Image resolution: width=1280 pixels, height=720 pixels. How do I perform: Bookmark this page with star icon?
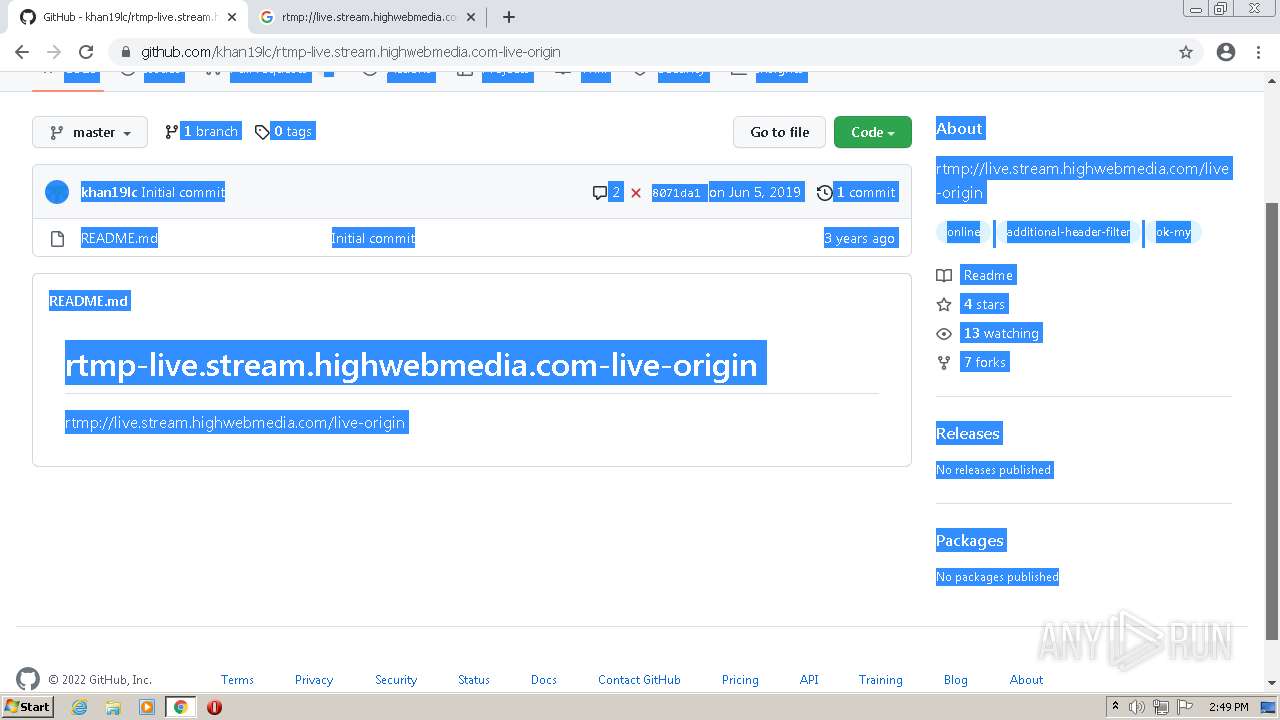pyautogui.click(x=1186, y=52)
